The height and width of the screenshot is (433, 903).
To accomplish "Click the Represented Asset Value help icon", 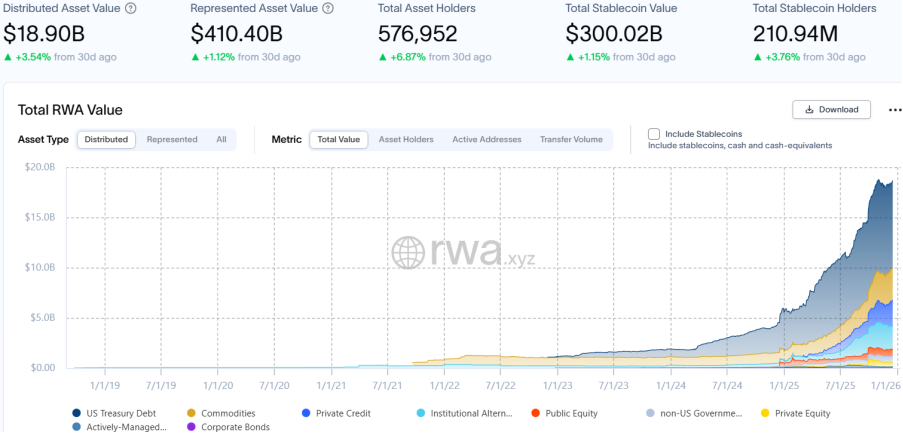I will [x=328, y=9].
